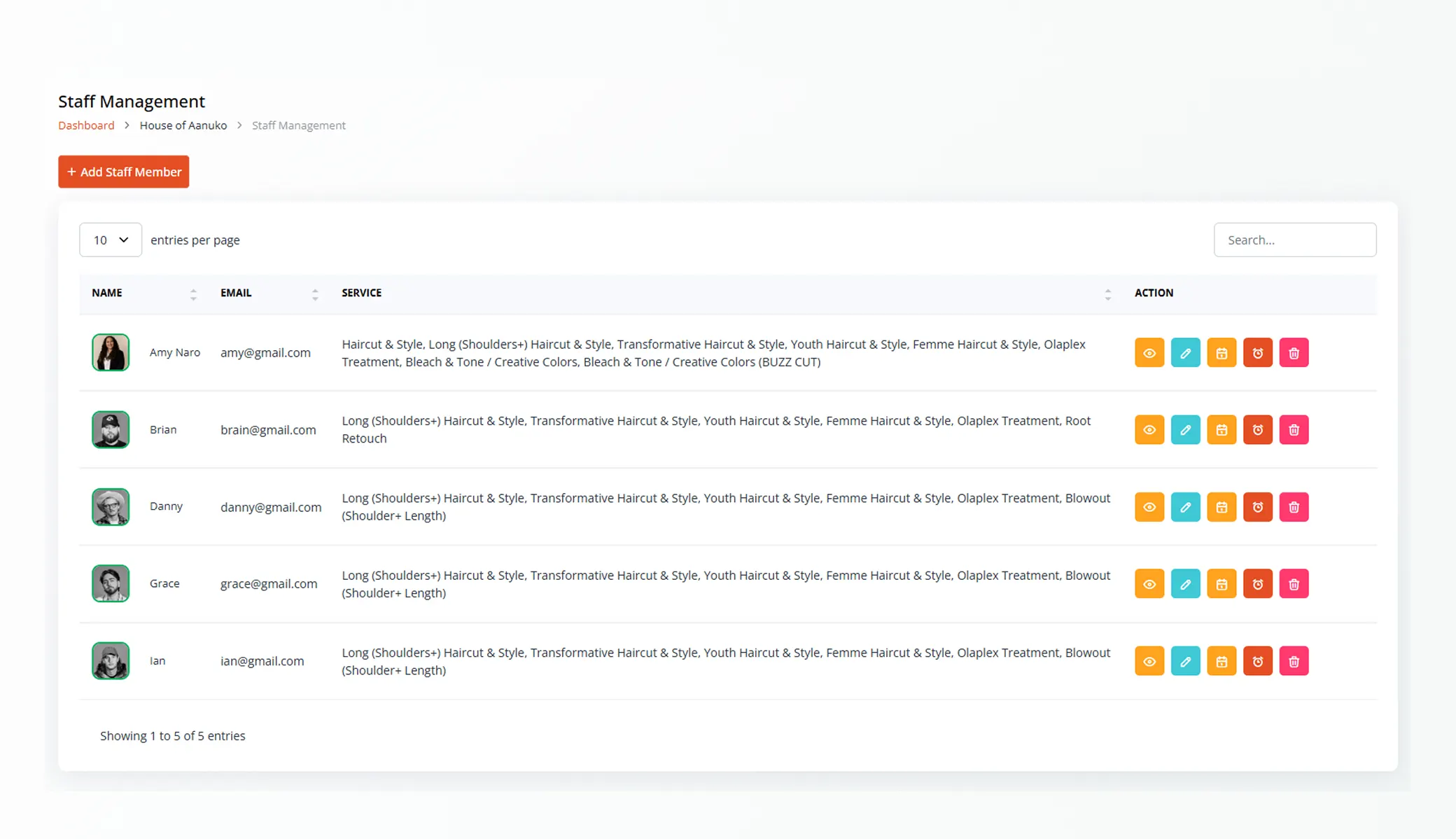The image size is (1456, 839).
Task: Click calendar icon in Ian's row
Action: 1221,661
